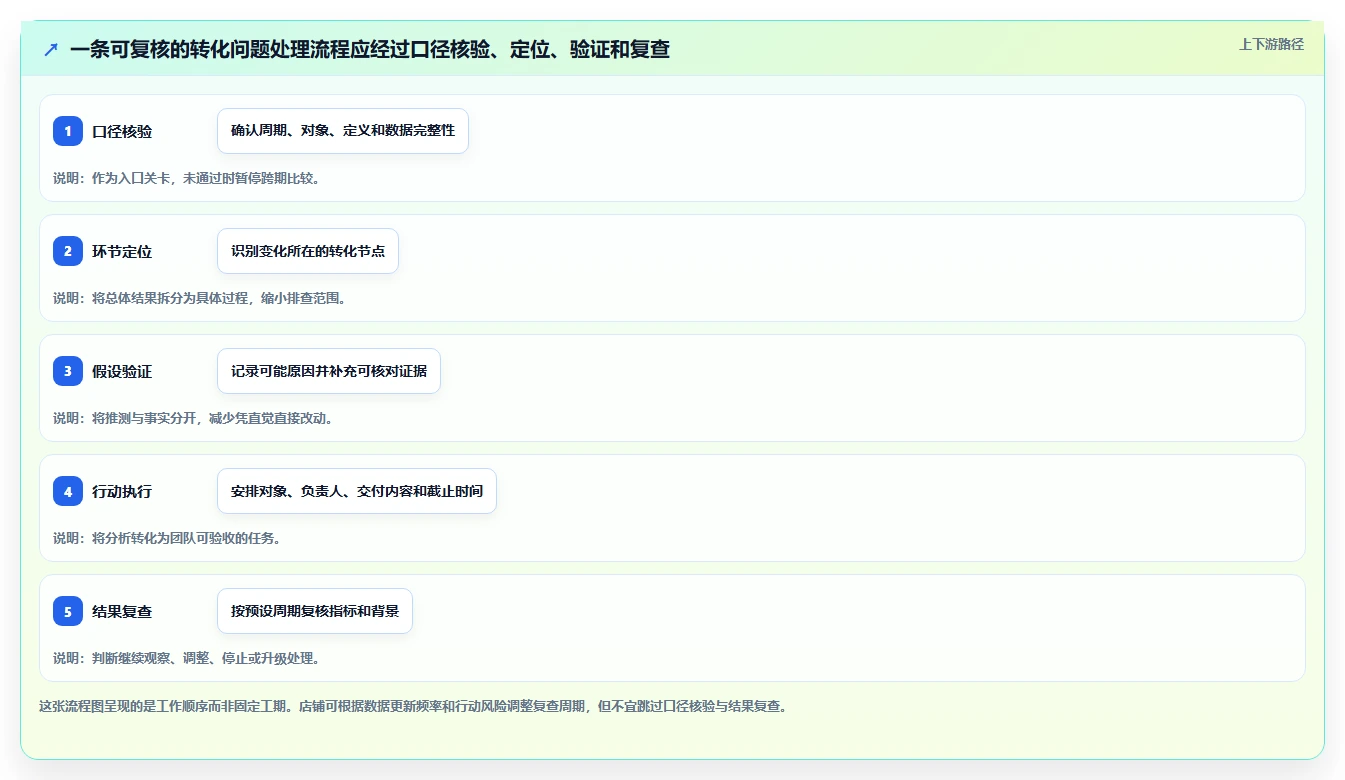Click the 确认周期、对象、定义和数据完整性 chip
Image resolution: width=1345 pixels, height=780 pixels.
point(343,131)
